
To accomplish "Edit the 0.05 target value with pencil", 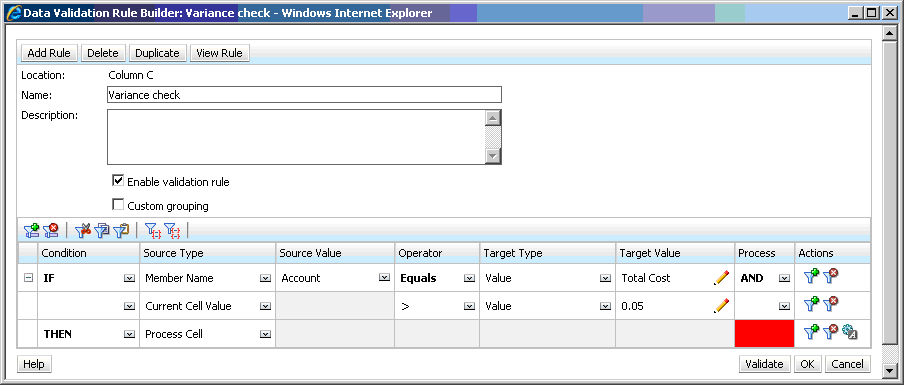I will click(x=721, y=305).
